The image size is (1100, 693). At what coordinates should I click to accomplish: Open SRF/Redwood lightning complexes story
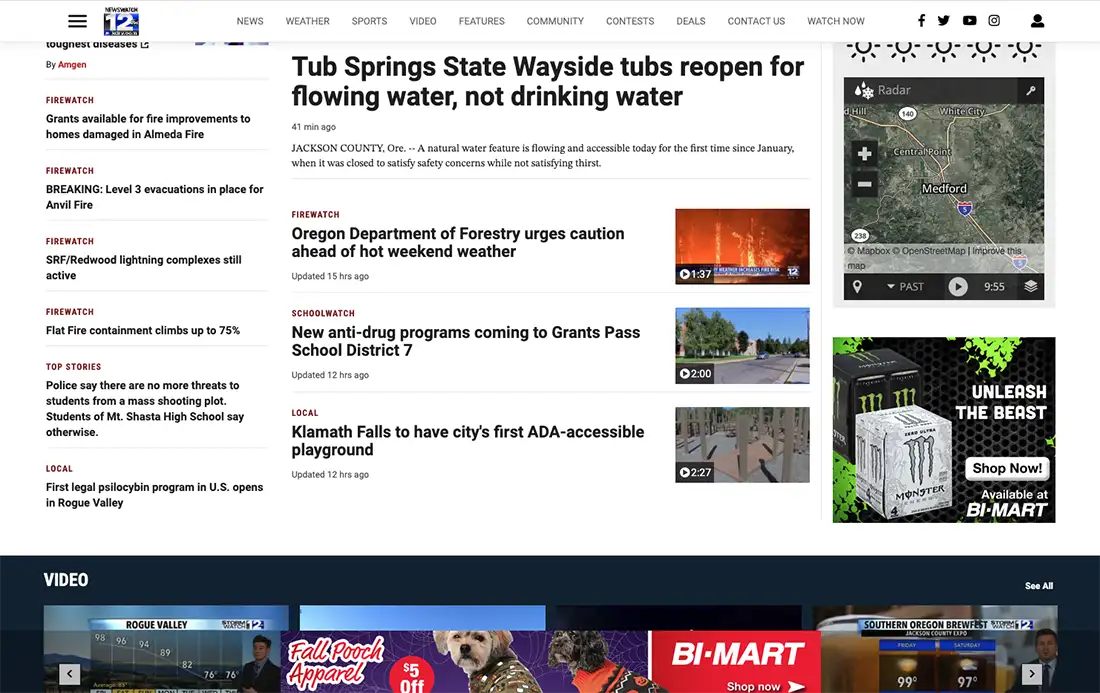point(144,267)
